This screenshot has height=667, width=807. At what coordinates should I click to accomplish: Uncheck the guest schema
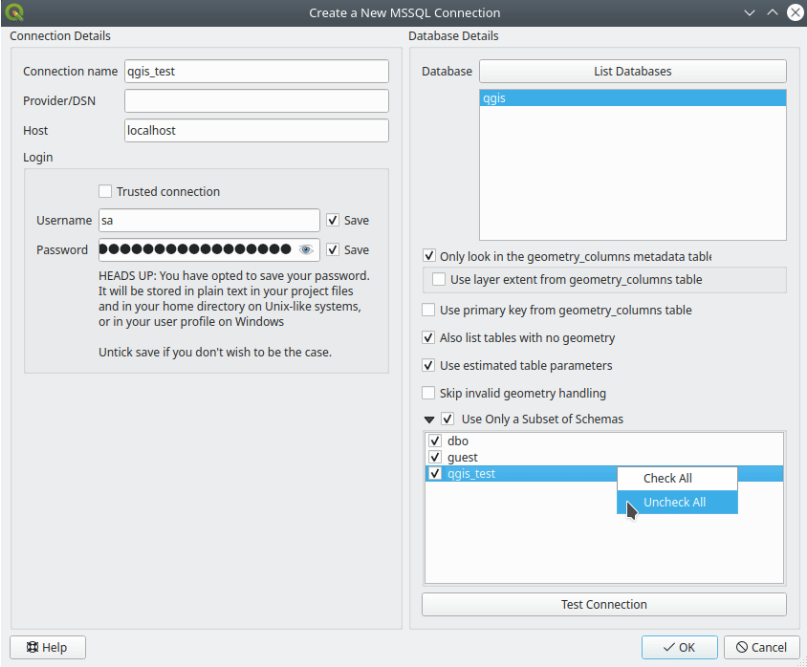pos(435,457)
